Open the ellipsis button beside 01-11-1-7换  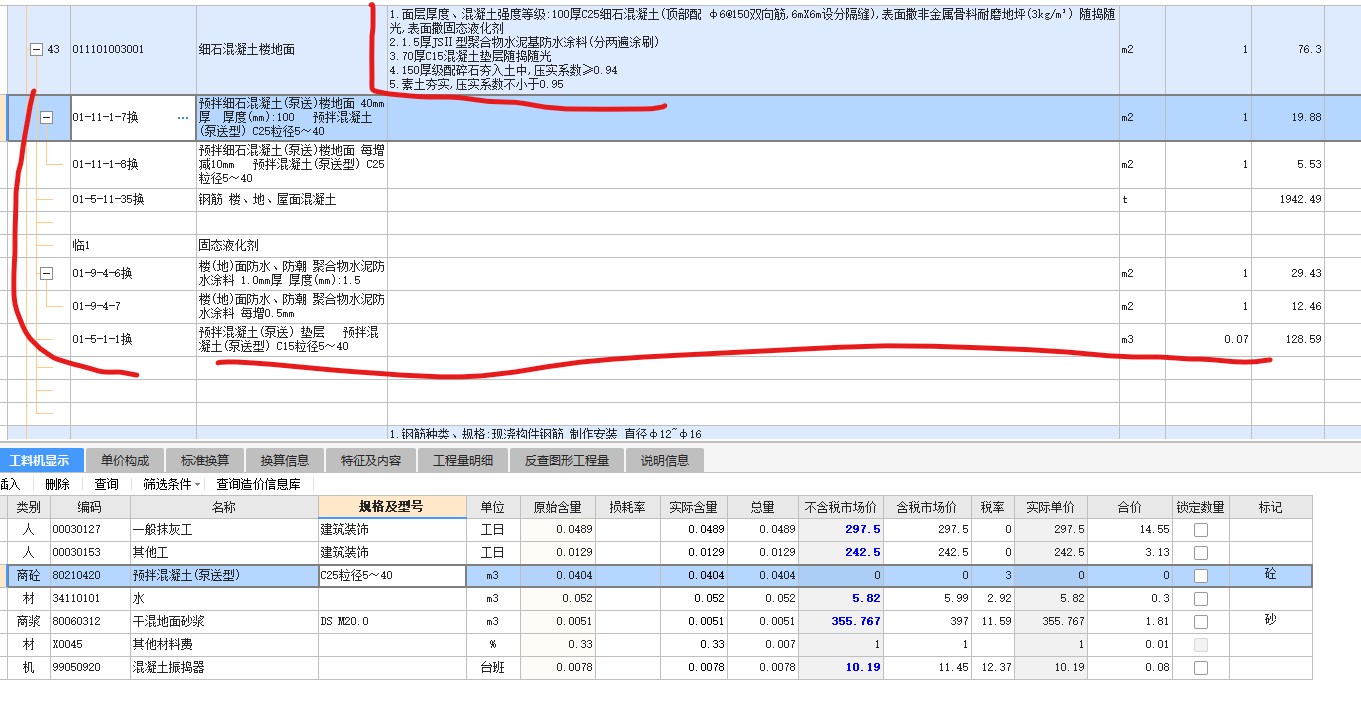coord(182,117)
